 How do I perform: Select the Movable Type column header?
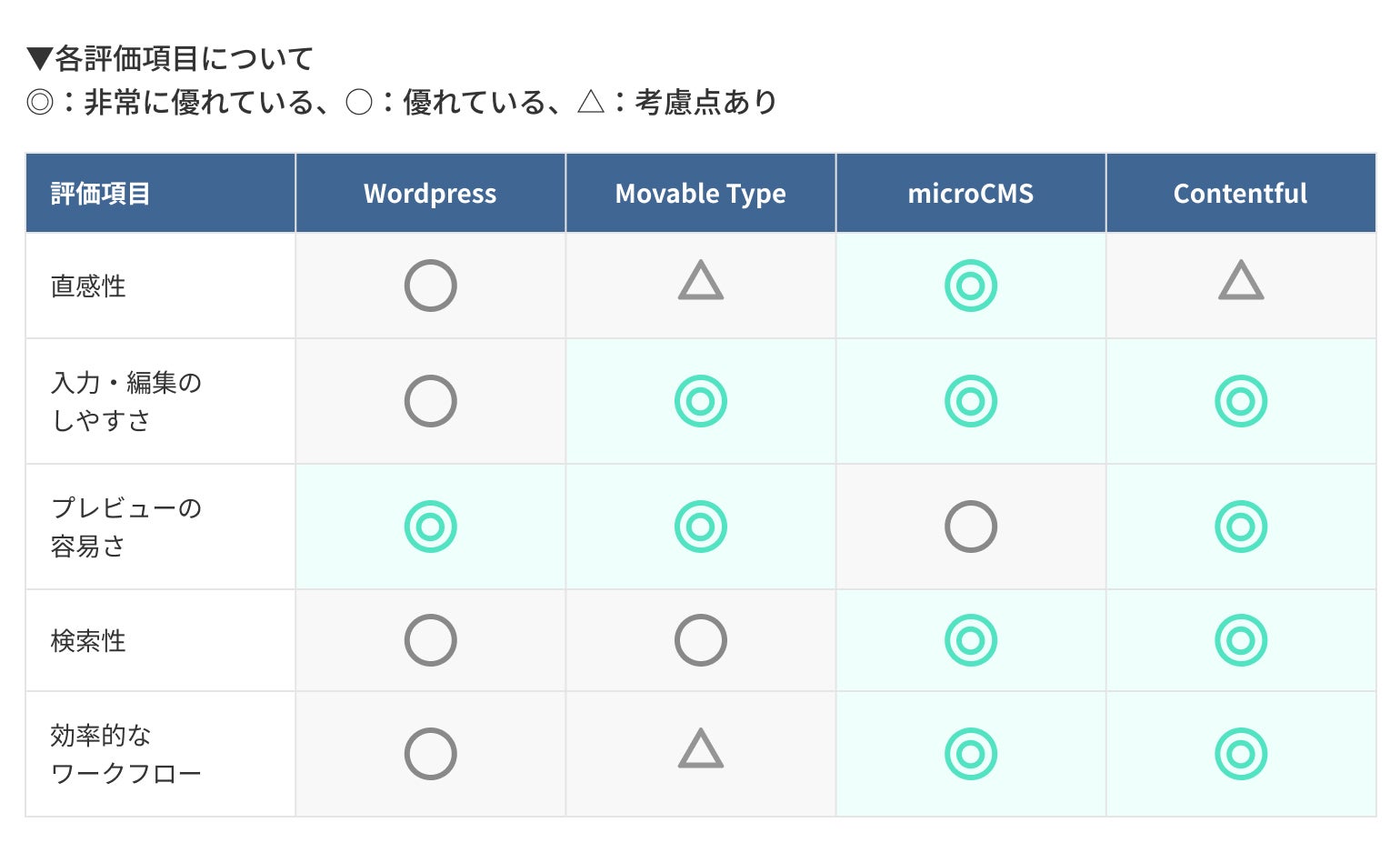click(x=700, y=194)
